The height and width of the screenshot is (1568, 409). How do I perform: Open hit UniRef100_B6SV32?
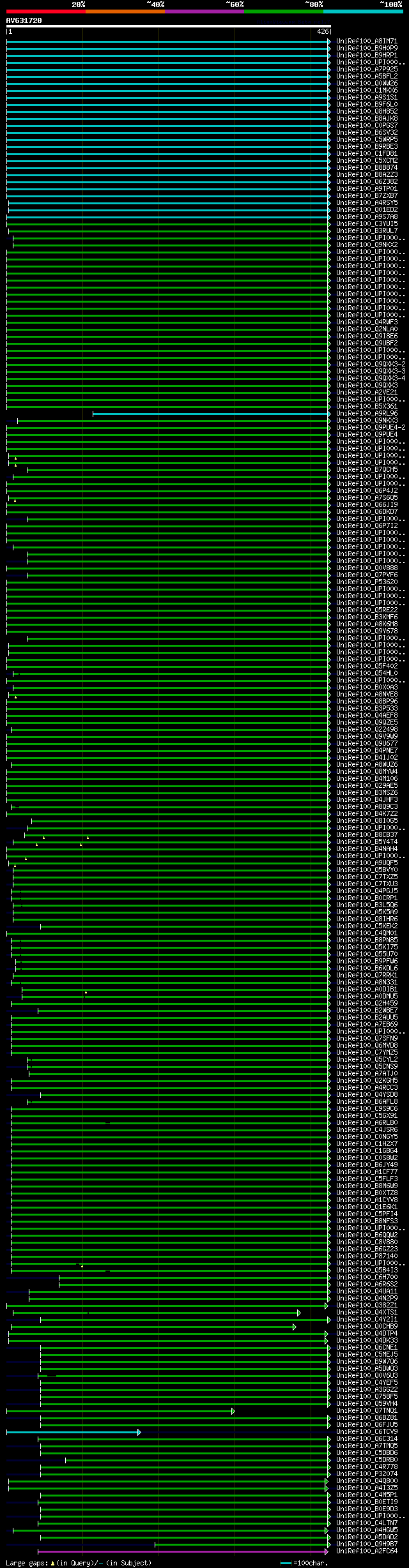367,133
